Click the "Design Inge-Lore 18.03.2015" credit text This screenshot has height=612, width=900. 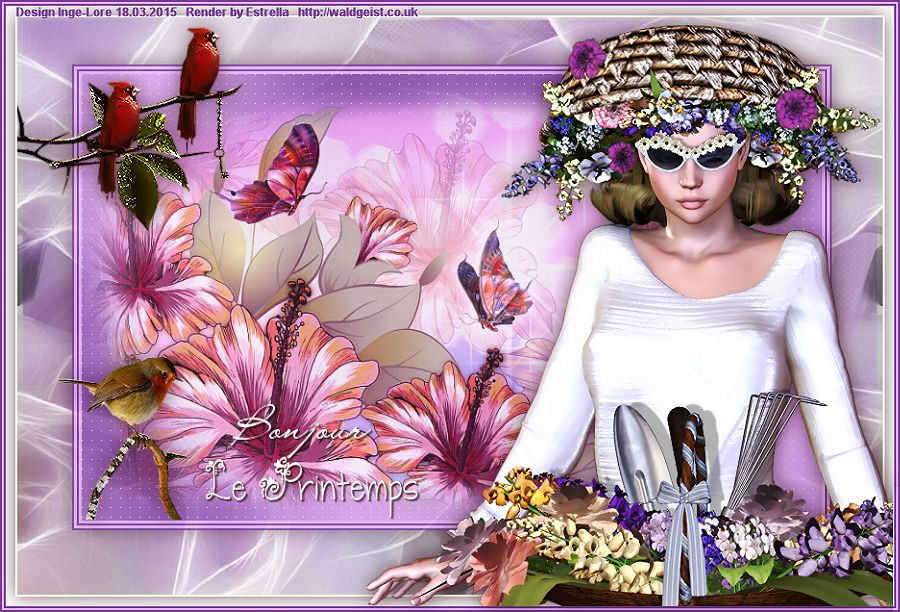pos(96,12)
